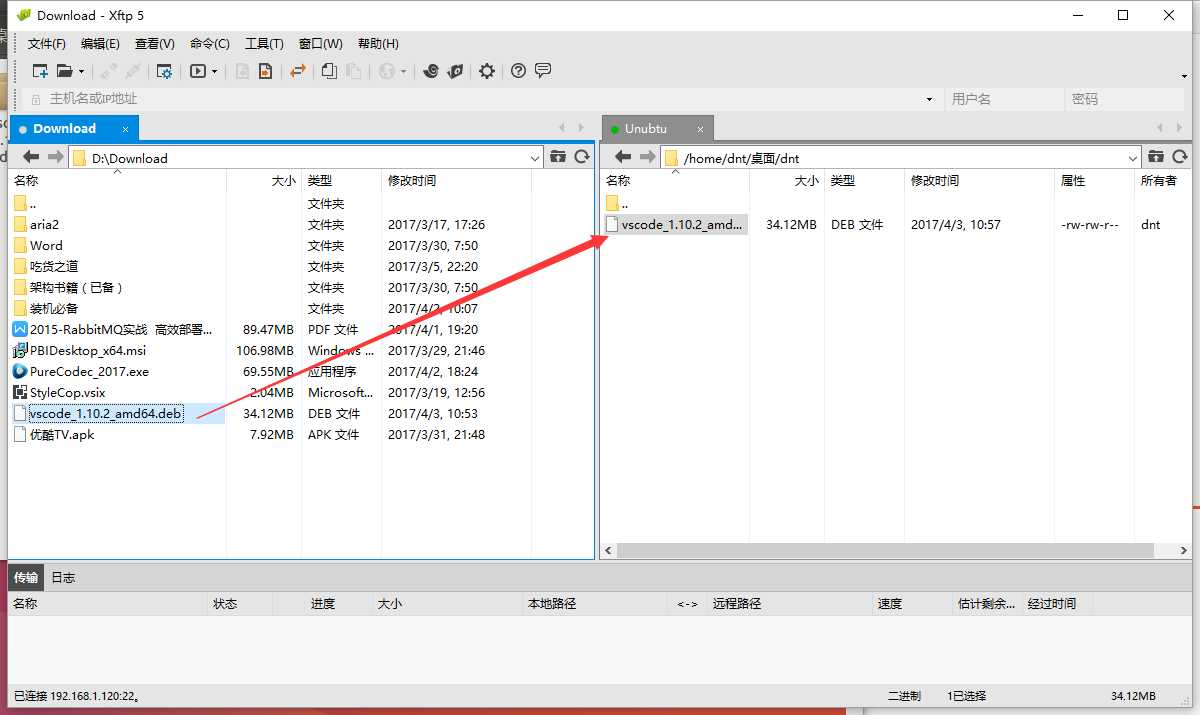Open the 窗口(W) menu
This screenshot has width=1200, height=715.
point(320,44)
